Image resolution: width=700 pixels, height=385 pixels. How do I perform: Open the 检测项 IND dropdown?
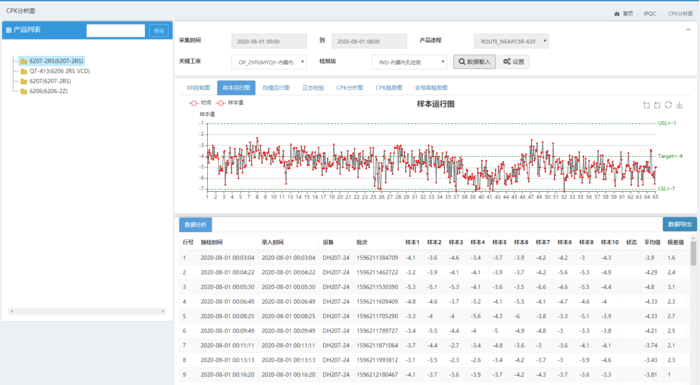coord(409,62)
